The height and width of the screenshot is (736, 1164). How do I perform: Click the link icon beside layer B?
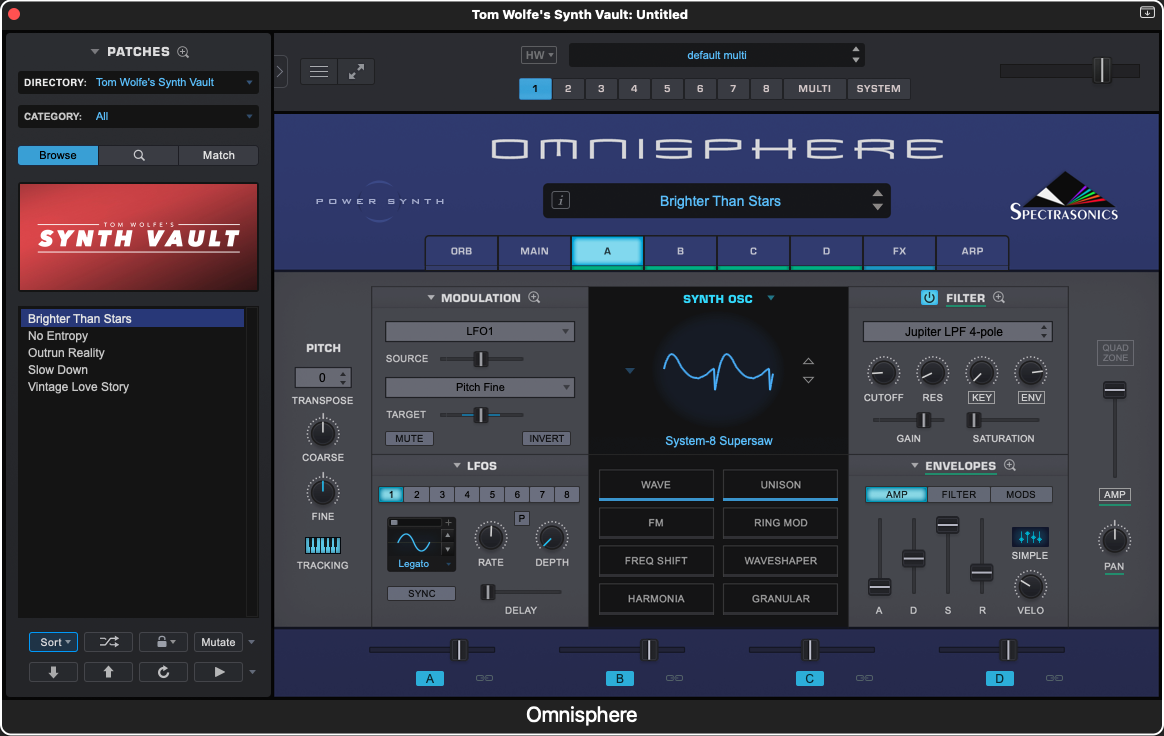click(x=674, y=678)
